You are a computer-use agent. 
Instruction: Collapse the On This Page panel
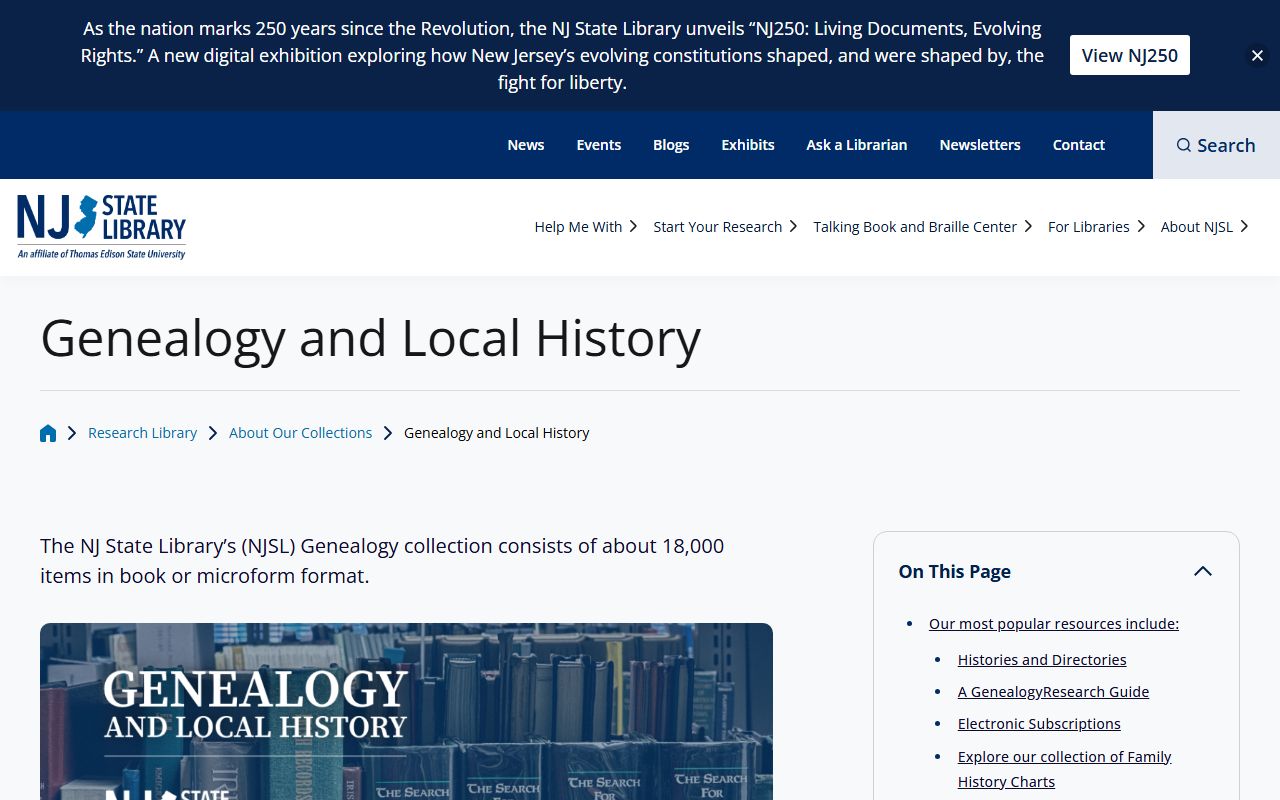coord(1203,572)
